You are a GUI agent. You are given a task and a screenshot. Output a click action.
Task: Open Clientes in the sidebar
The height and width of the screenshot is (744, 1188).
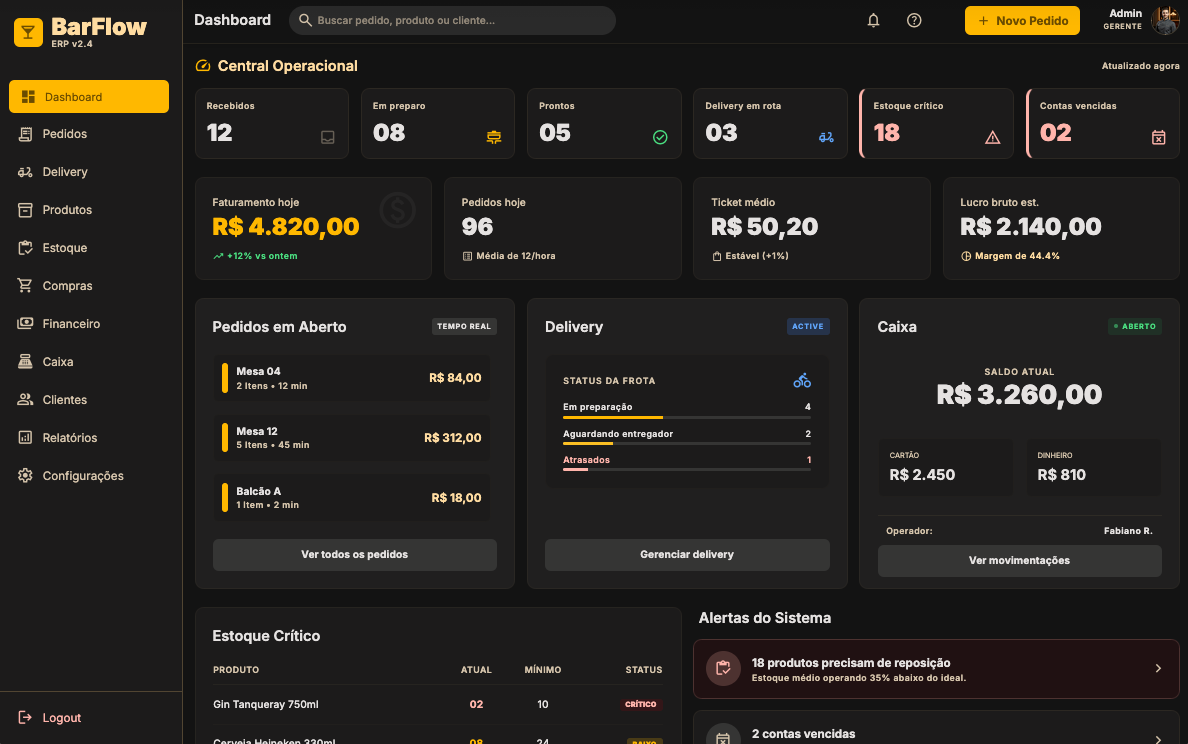89,399
